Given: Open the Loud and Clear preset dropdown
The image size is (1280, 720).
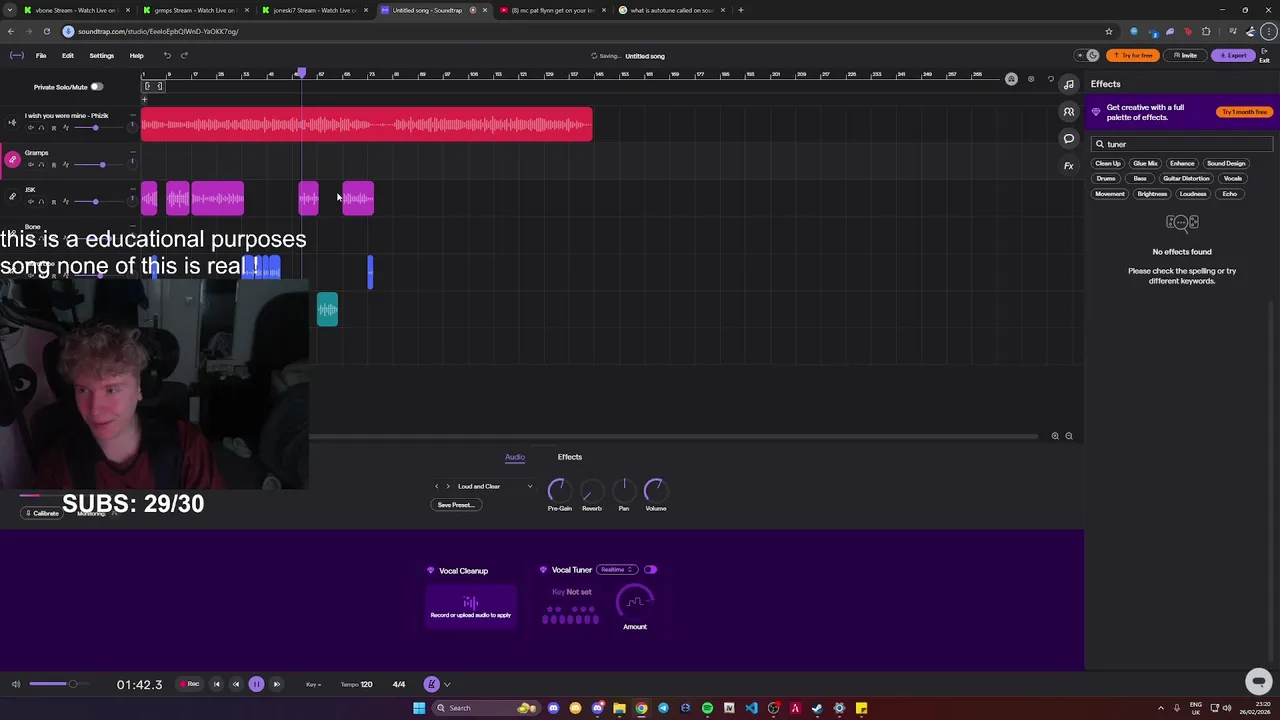Looking at the screenshot, I should coord(495,486).
